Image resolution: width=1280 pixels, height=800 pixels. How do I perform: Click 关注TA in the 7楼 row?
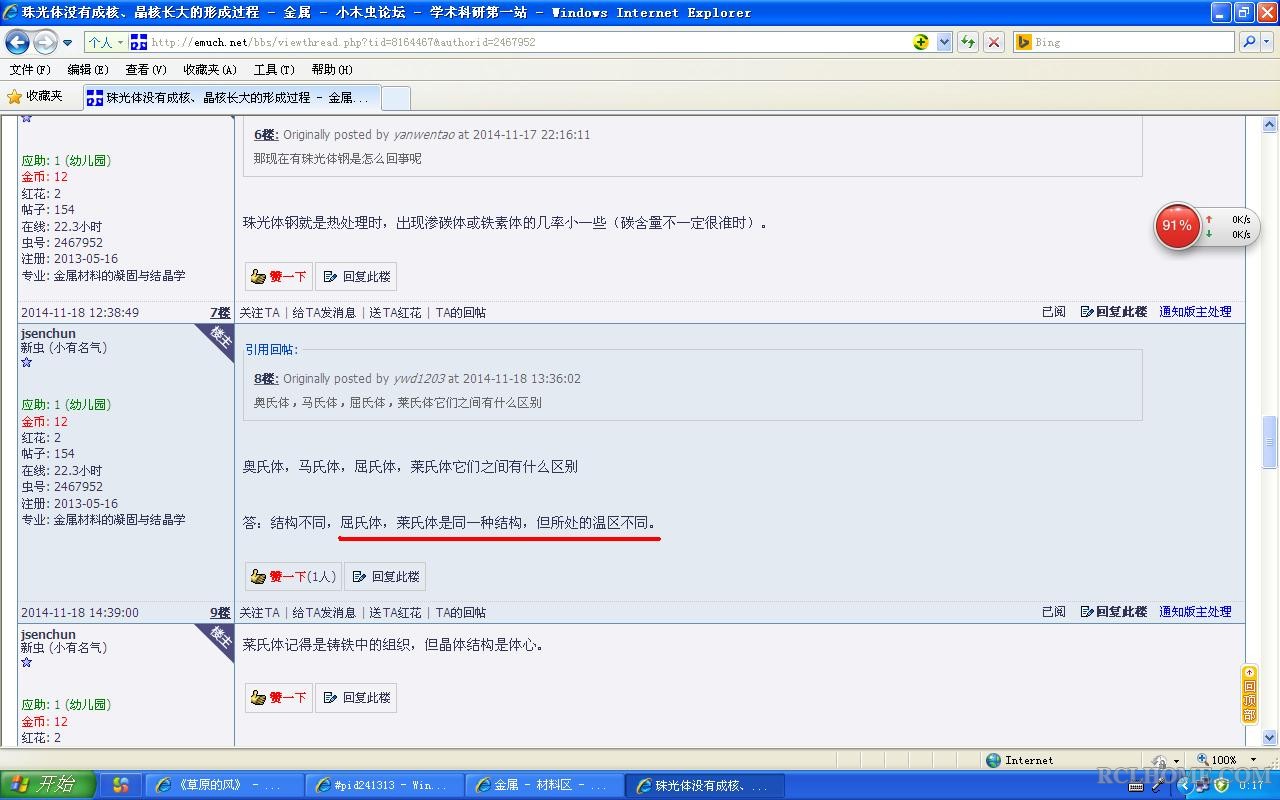pos(259,313)
